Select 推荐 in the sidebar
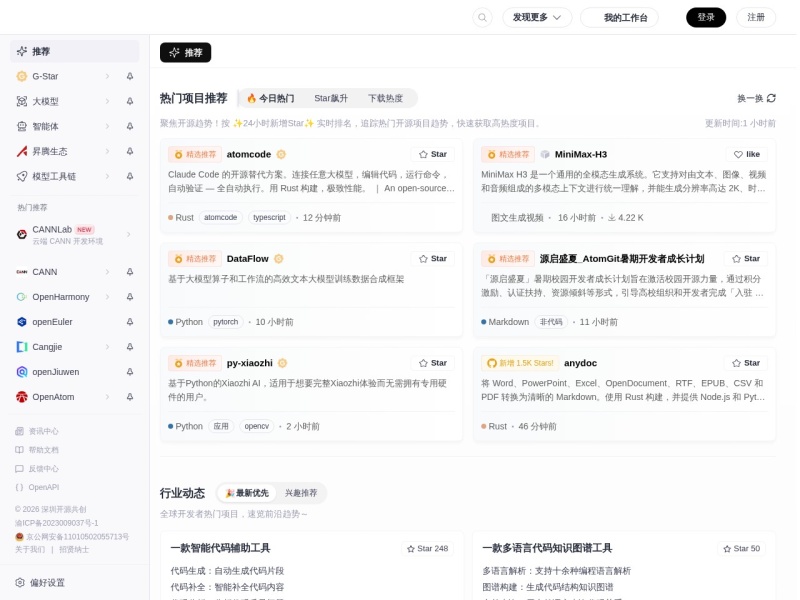800x600 pixels. [74, 51]
